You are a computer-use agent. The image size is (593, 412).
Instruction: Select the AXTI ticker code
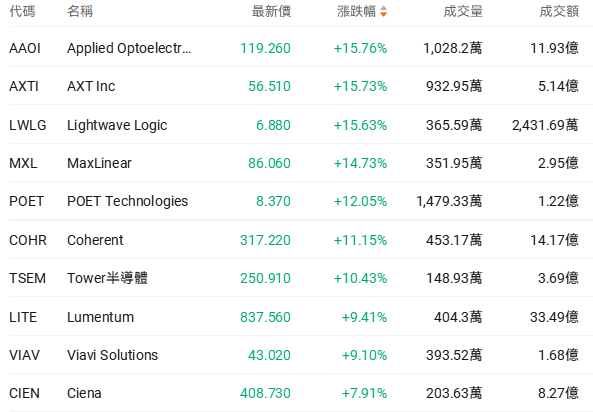pos(24,86)
